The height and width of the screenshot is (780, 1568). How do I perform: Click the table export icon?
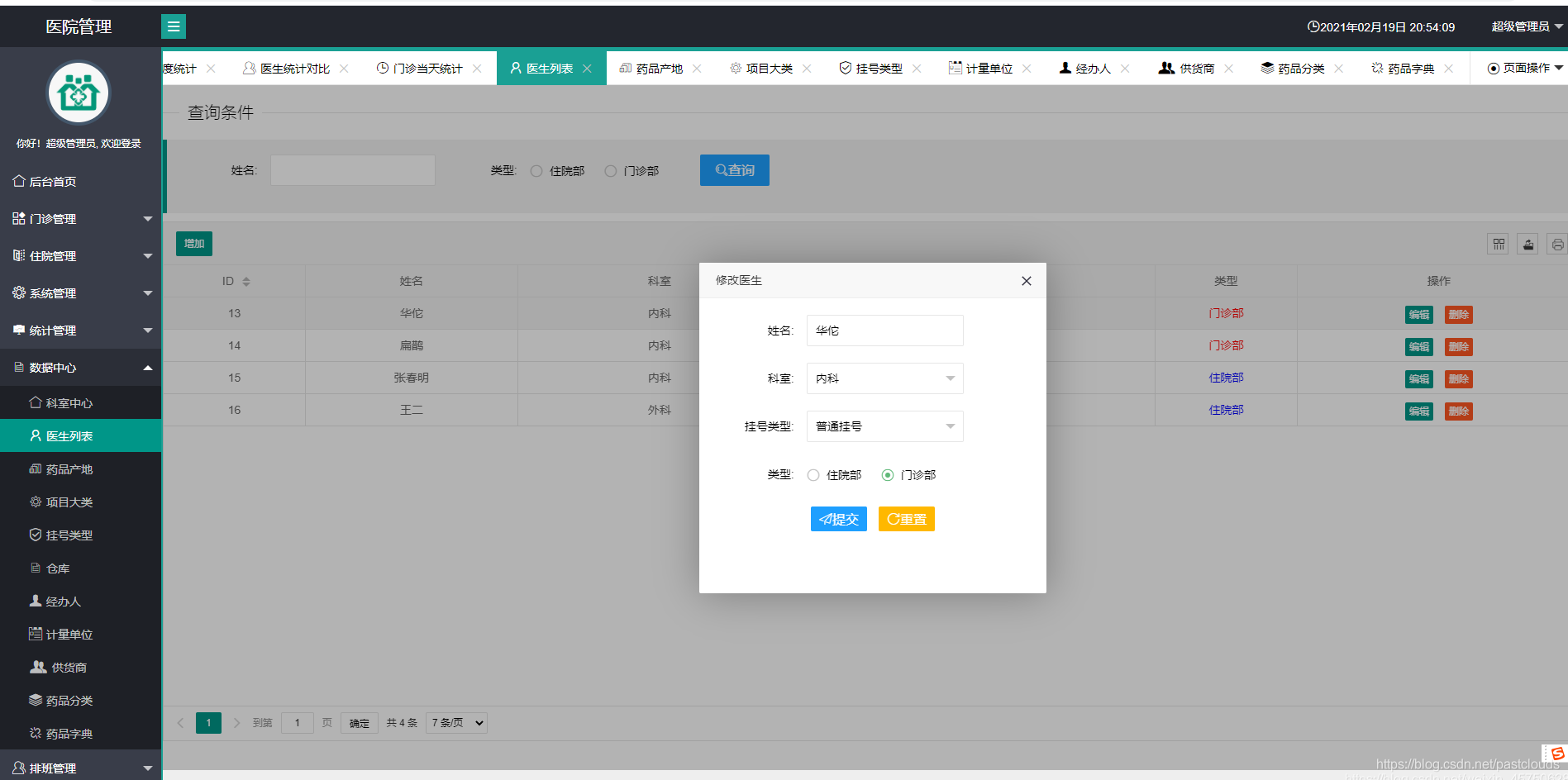coord(1527,244)
